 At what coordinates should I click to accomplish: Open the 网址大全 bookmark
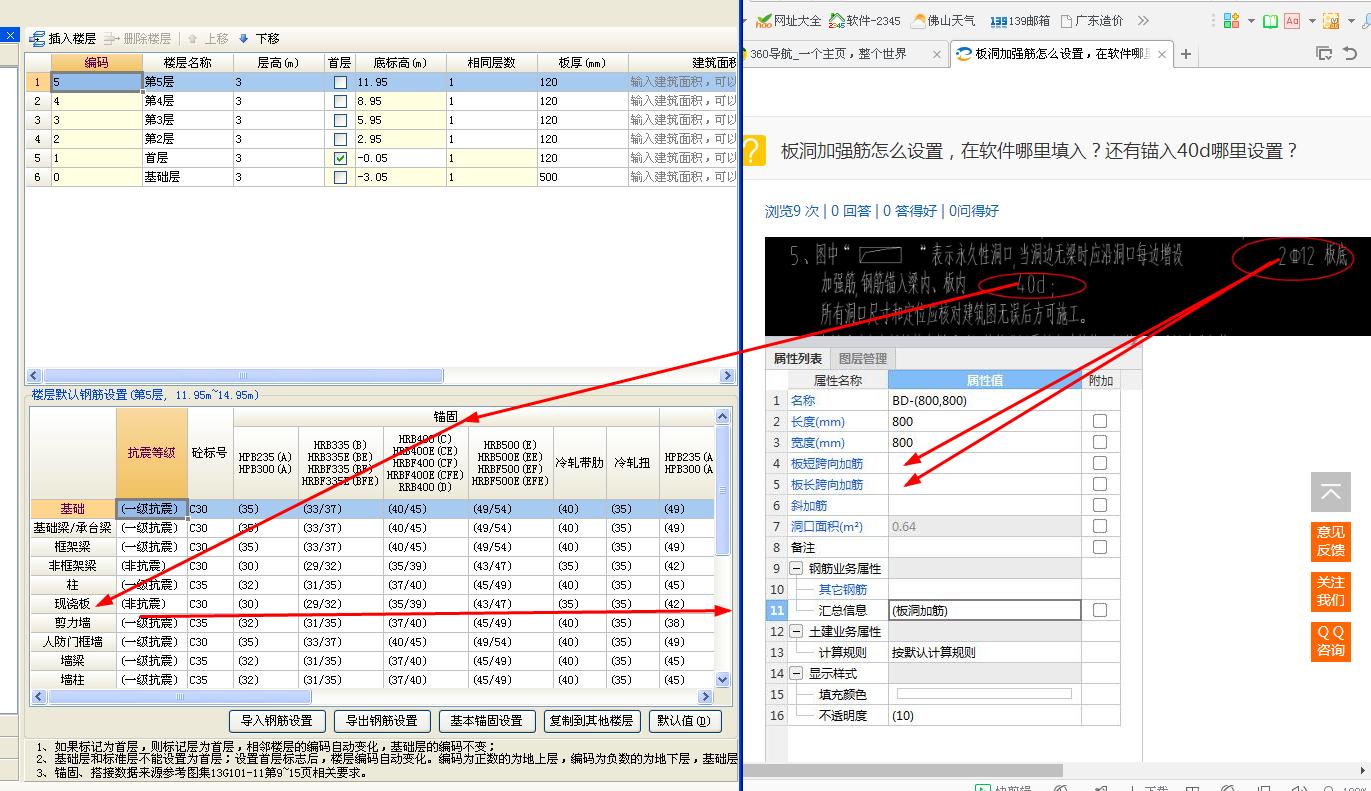coord(788,20)
